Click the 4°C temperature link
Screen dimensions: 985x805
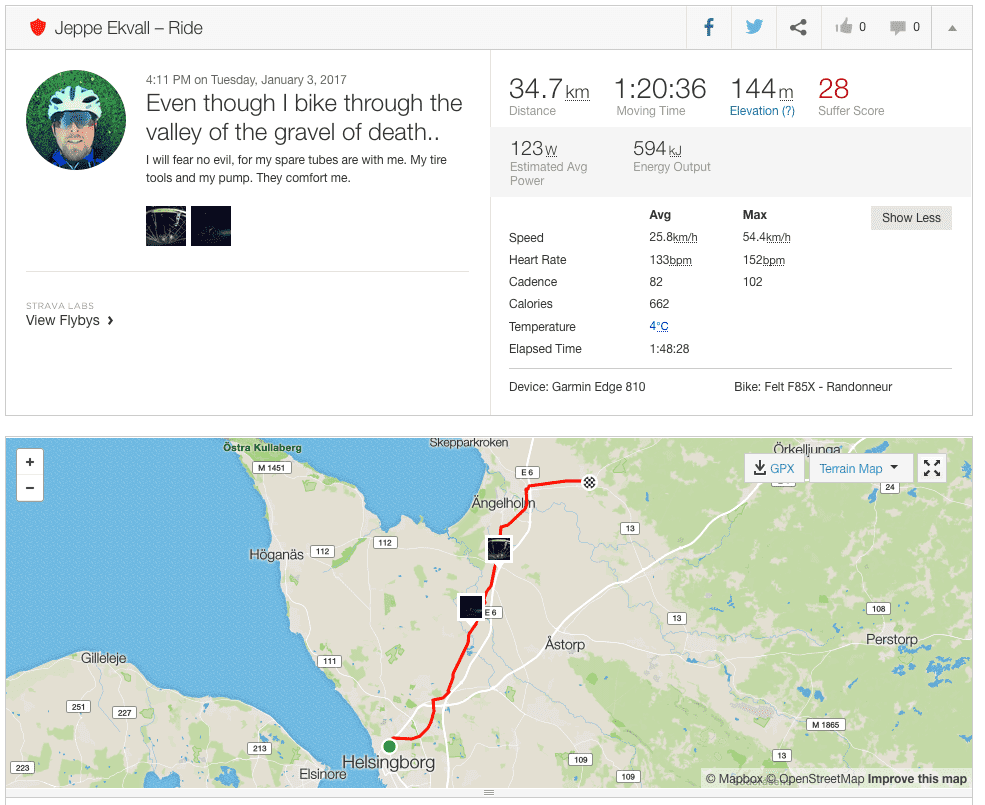659,326
